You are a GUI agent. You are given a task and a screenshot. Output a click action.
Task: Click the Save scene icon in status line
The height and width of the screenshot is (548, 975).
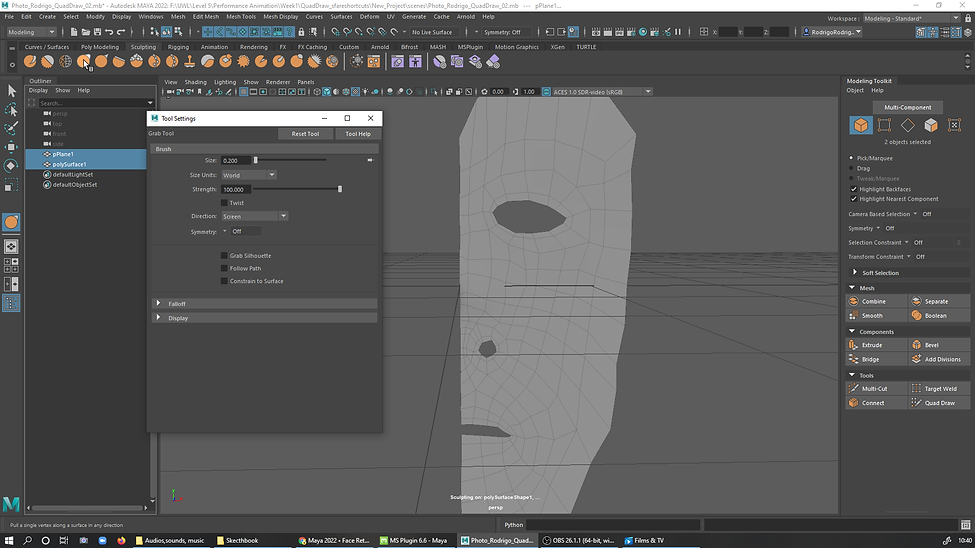pos(97,32)
